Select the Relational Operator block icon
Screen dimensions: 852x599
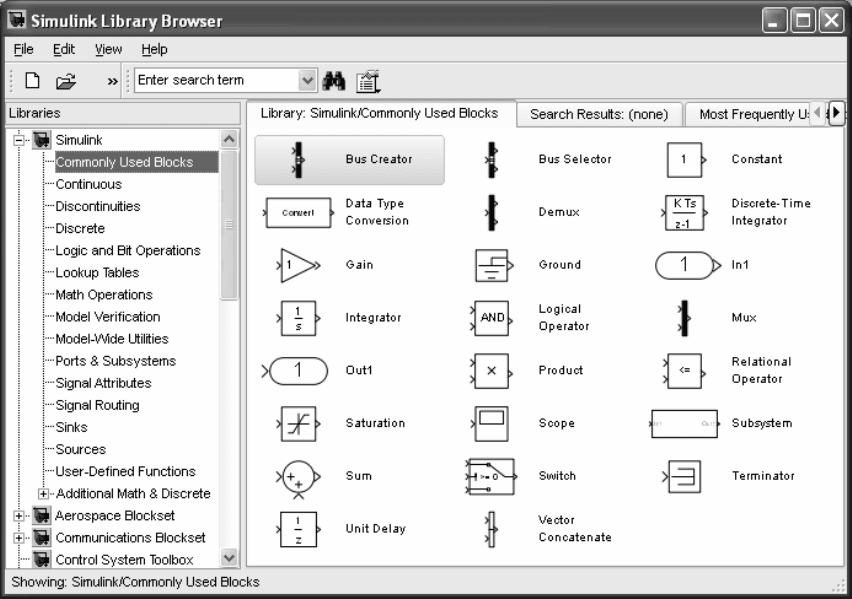685,371
